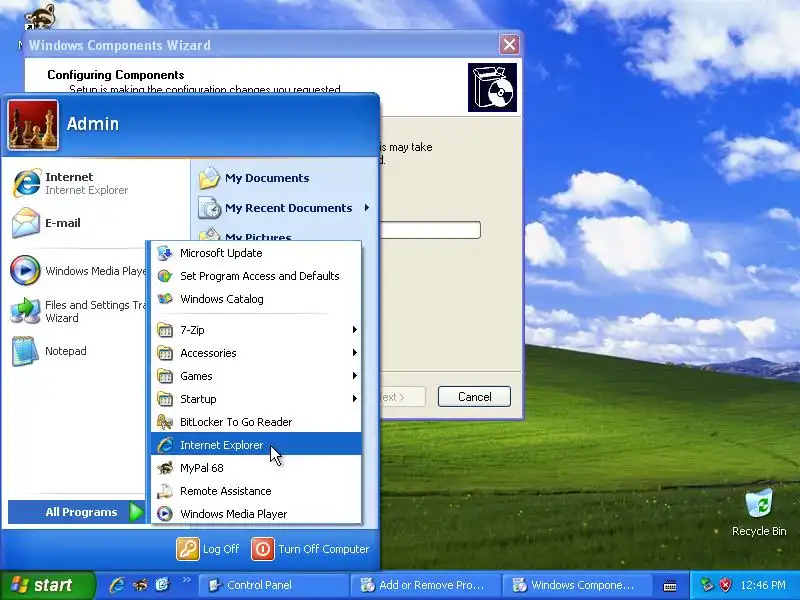Expand My Recent Documents submenu
Screen dimensions: 800x600
[x=285, y=208]
